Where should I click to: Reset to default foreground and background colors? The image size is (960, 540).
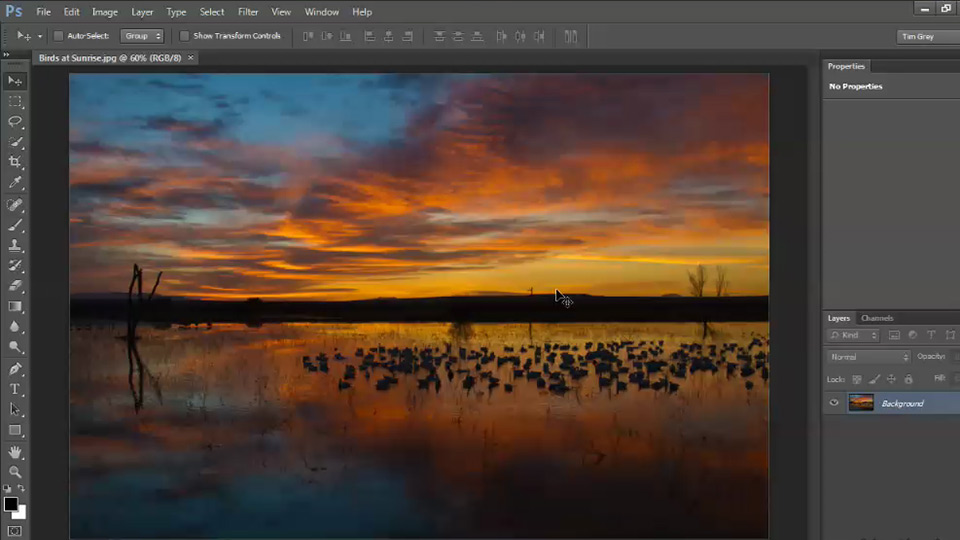click(x=7, y=489)
